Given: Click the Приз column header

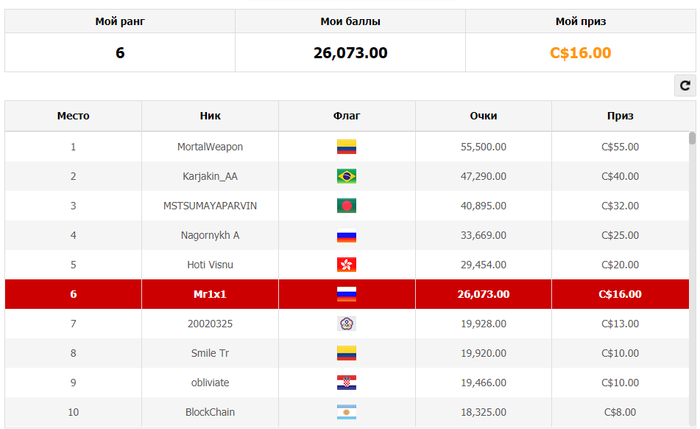Looking at the screenshot, I should pyautogui.click(x=620, y=116).
